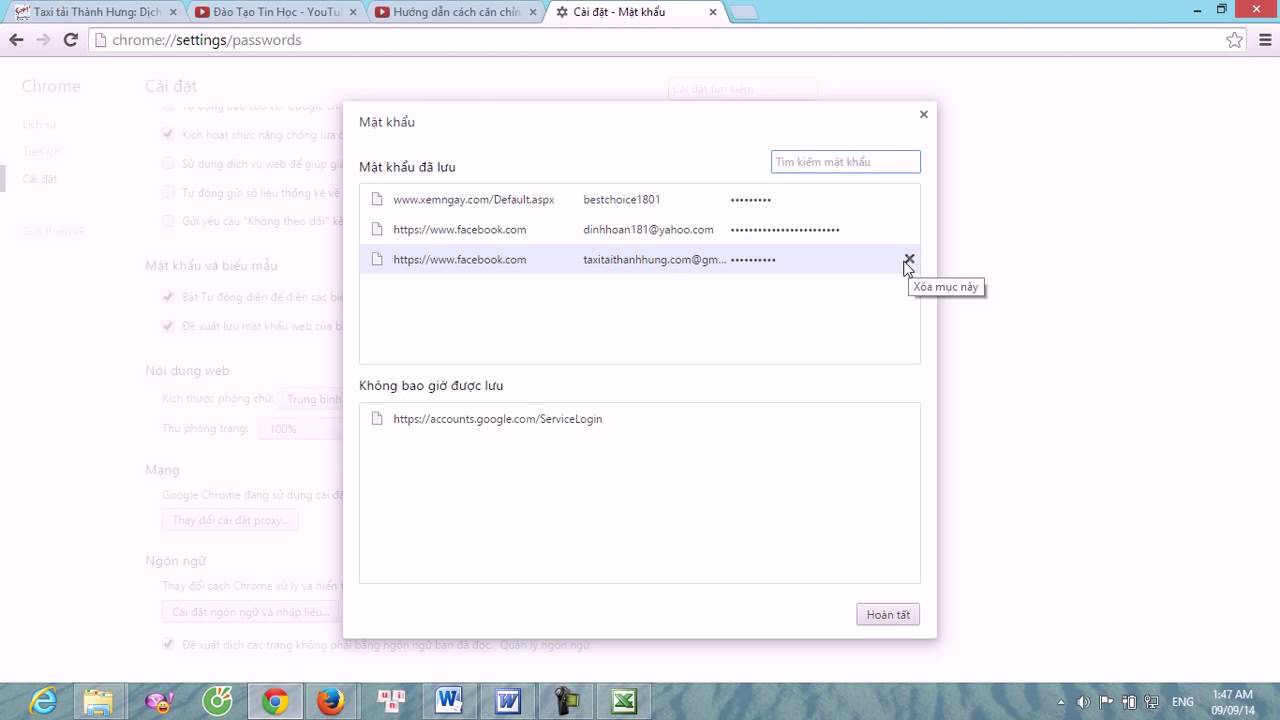Open the second Word document icon
Image resolution: width=1280 pixels, height=720 pixels.
click(507, 702)
